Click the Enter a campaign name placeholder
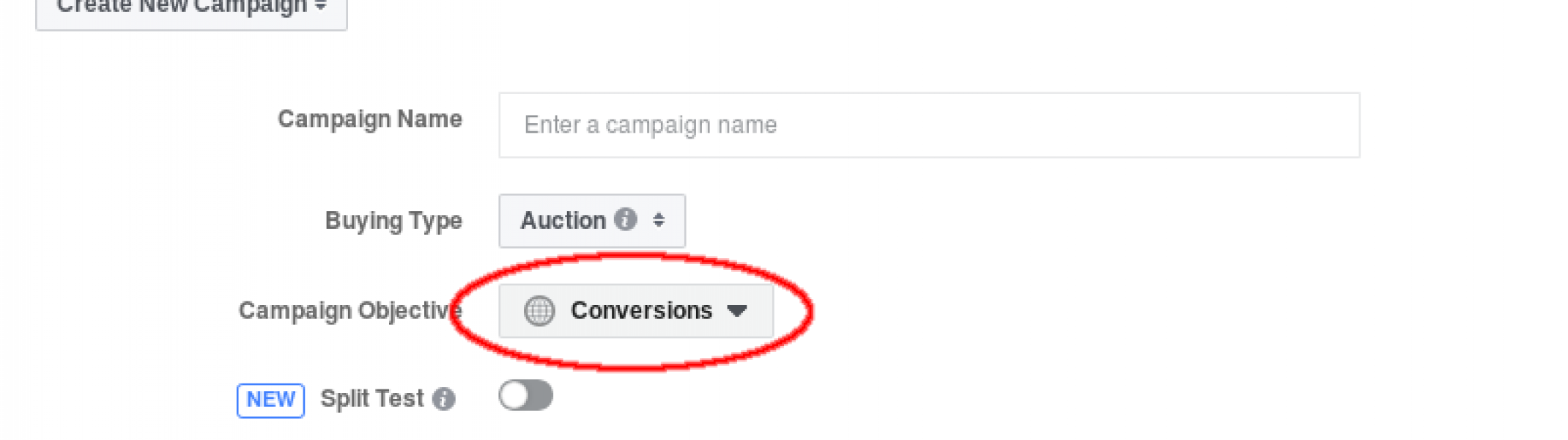This screenshot has width=1568, height=440. coord(651,125)
